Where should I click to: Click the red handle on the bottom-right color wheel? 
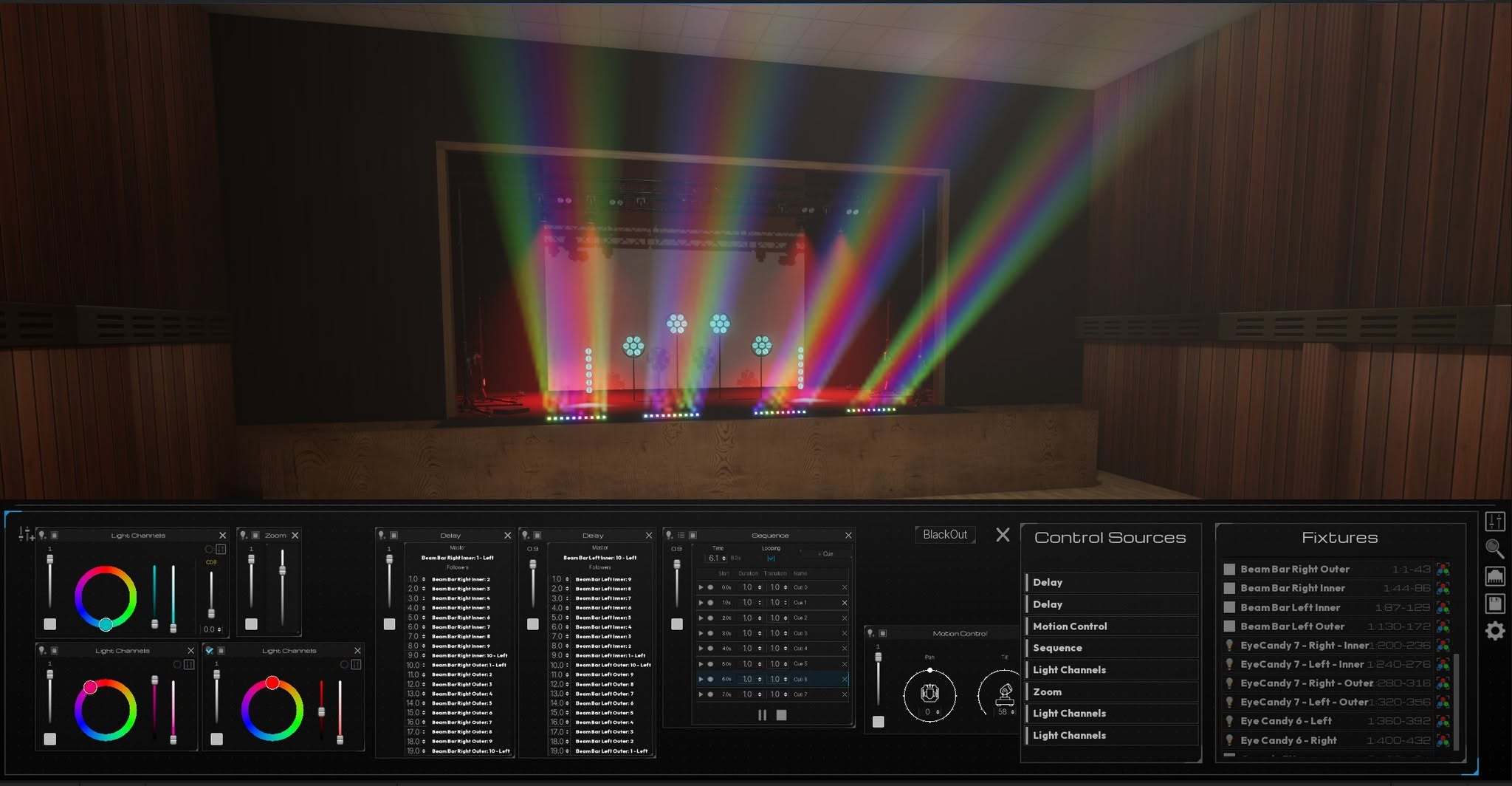click(x=272, y=682)
